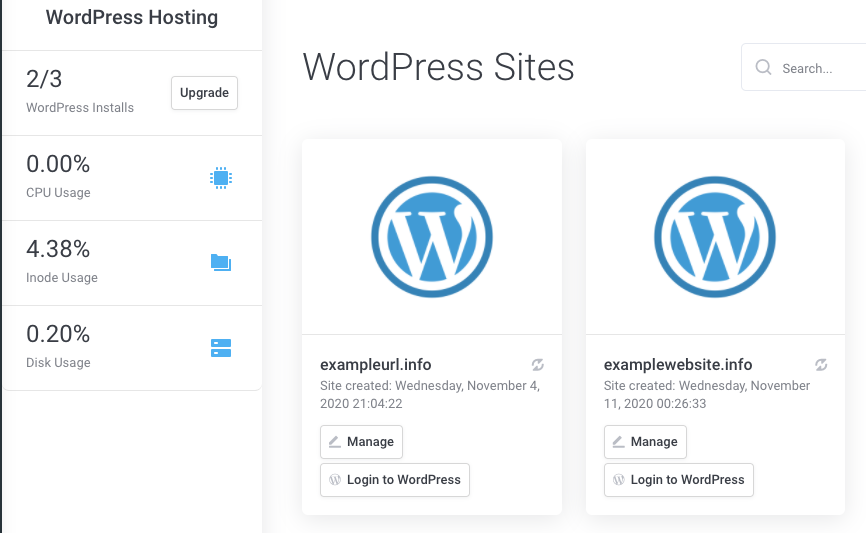Focus the Search input field

815,68
